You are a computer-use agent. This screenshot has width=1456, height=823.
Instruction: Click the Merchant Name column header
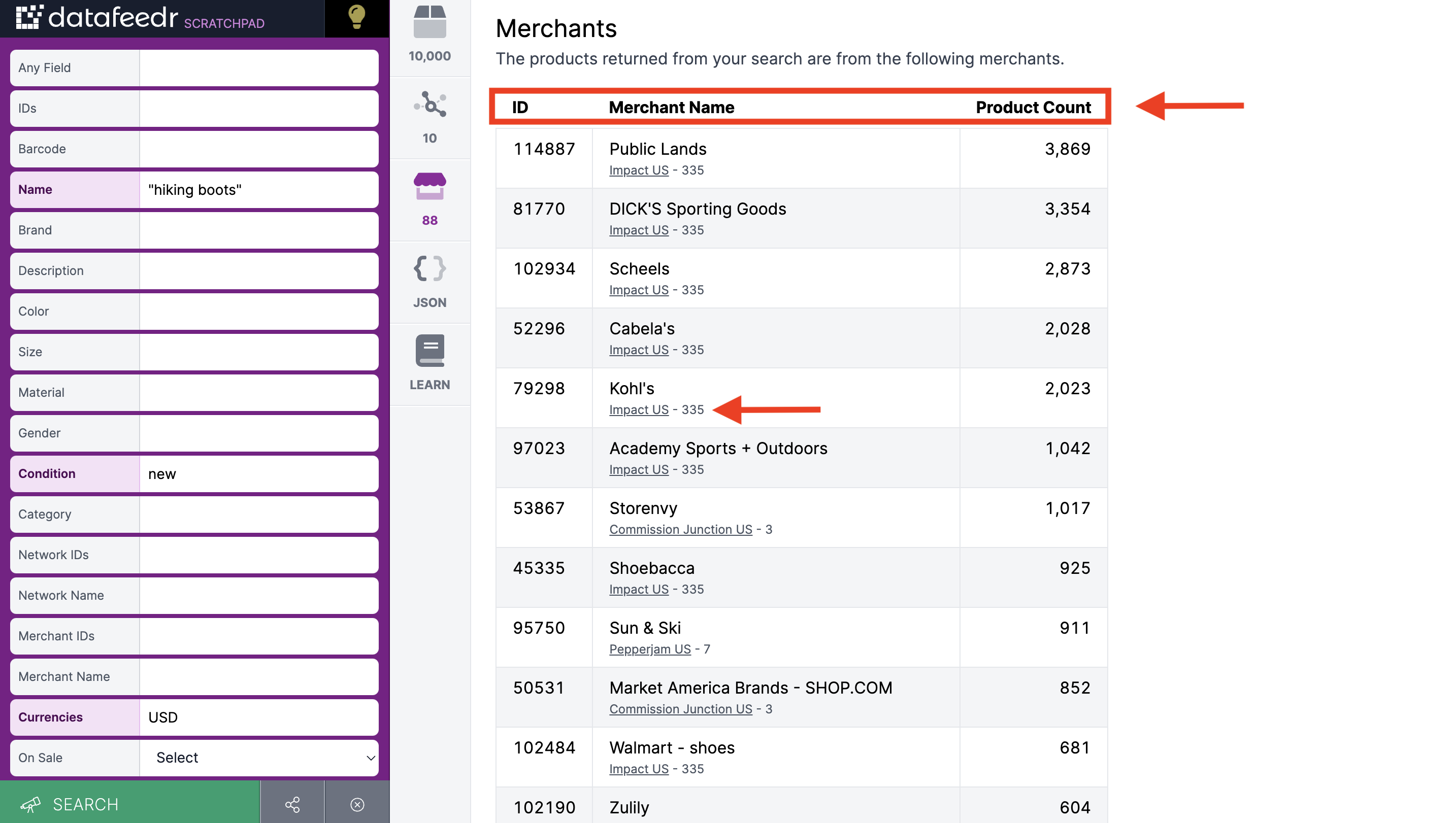coord(671,108)
